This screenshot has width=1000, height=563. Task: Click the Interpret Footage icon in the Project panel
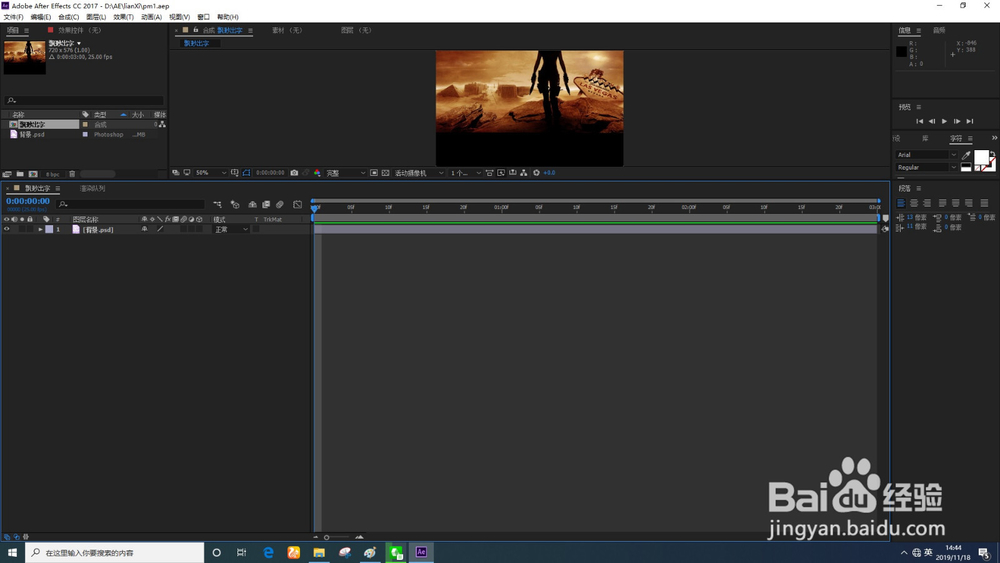(7, 173)
